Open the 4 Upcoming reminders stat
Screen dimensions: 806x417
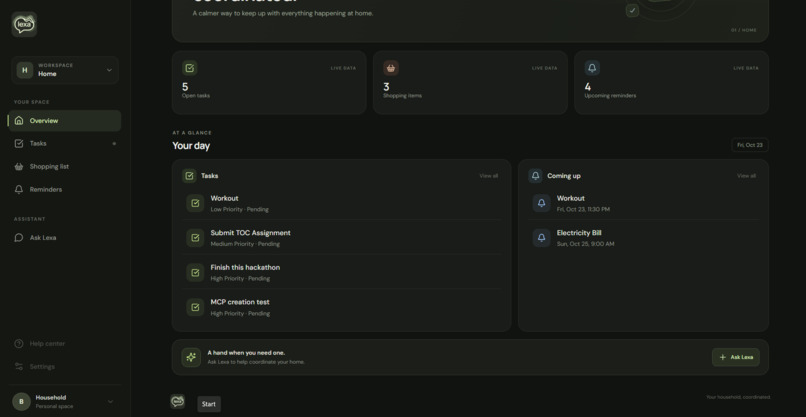tap(671, 82)
